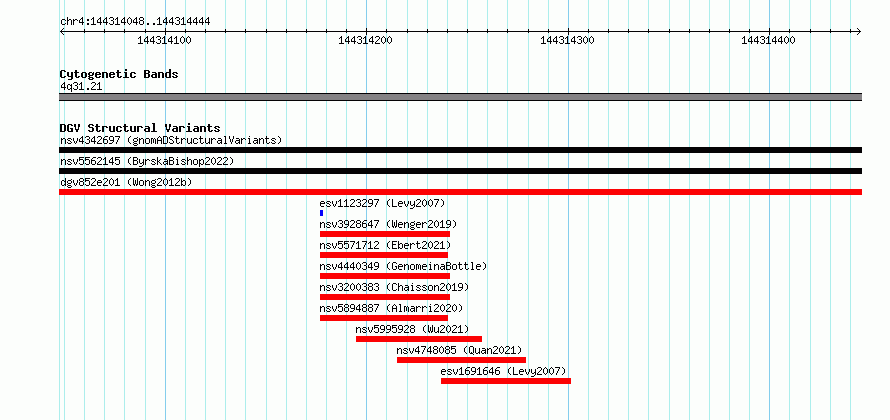Select the long red bar under dgv852e201
This screenshot has width=890, height=420.
[460, 192]
